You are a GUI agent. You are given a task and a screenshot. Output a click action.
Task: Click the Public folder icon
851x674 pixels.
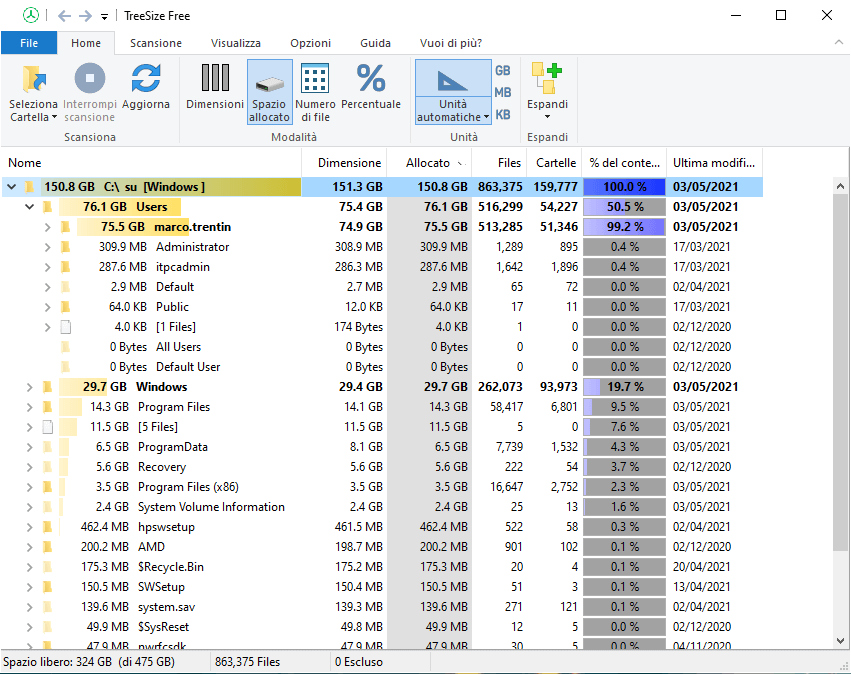click(66, 307)
